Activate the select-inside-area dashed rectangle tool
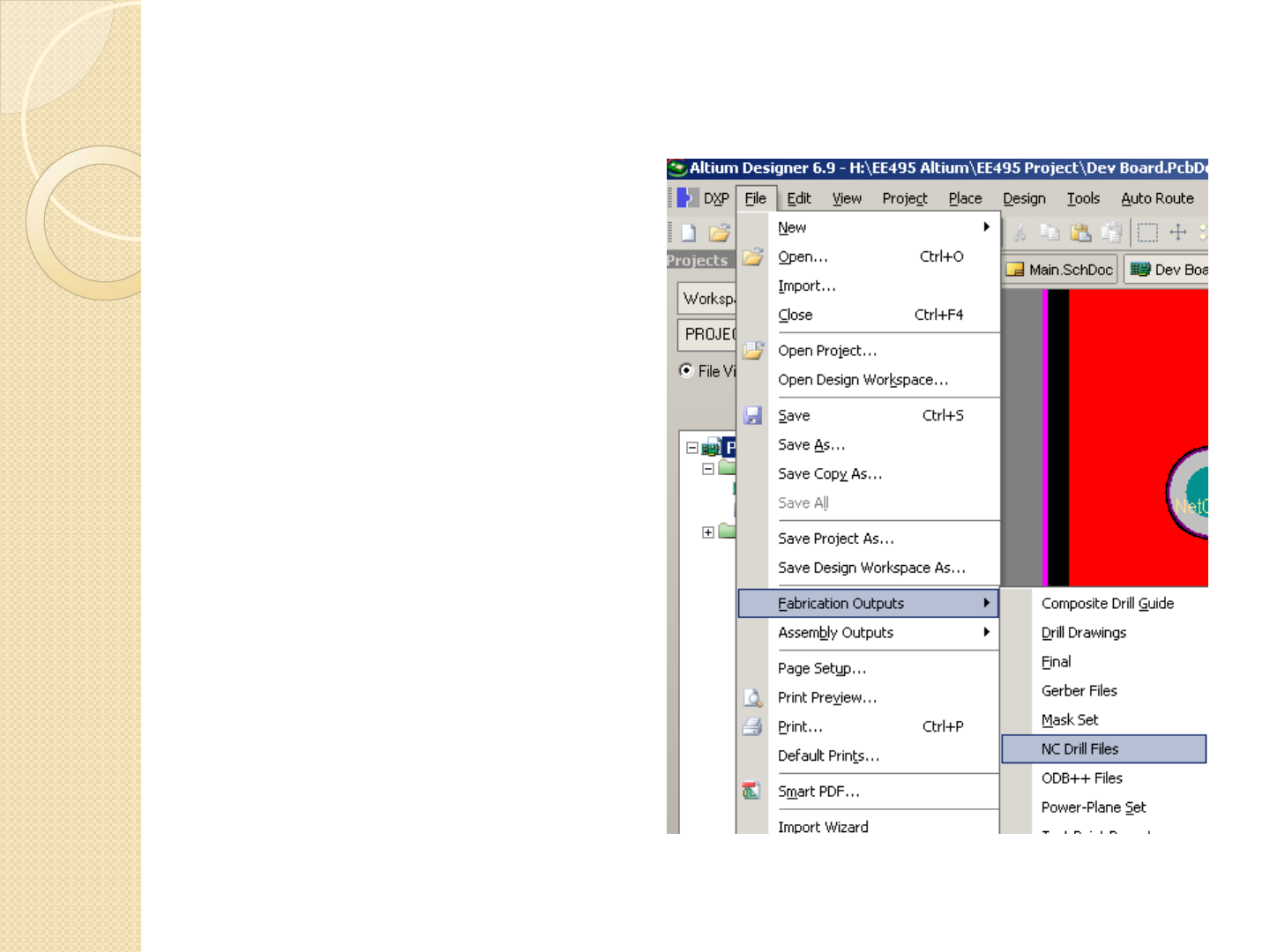 (x=1147, y=233)
